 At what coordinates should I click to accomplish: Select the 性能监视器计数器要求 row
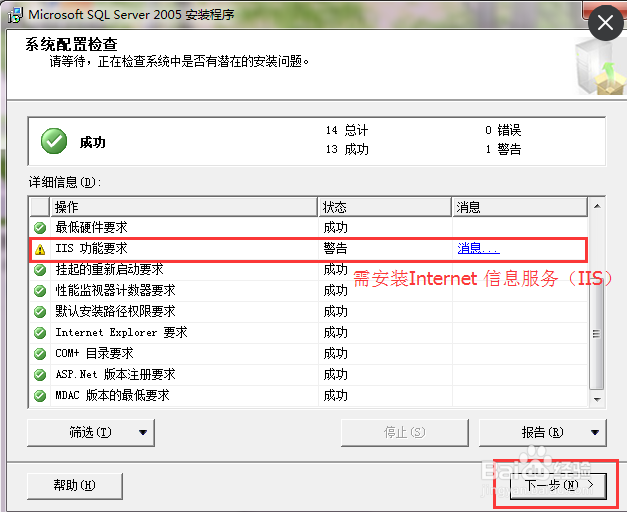coord(309,291)
